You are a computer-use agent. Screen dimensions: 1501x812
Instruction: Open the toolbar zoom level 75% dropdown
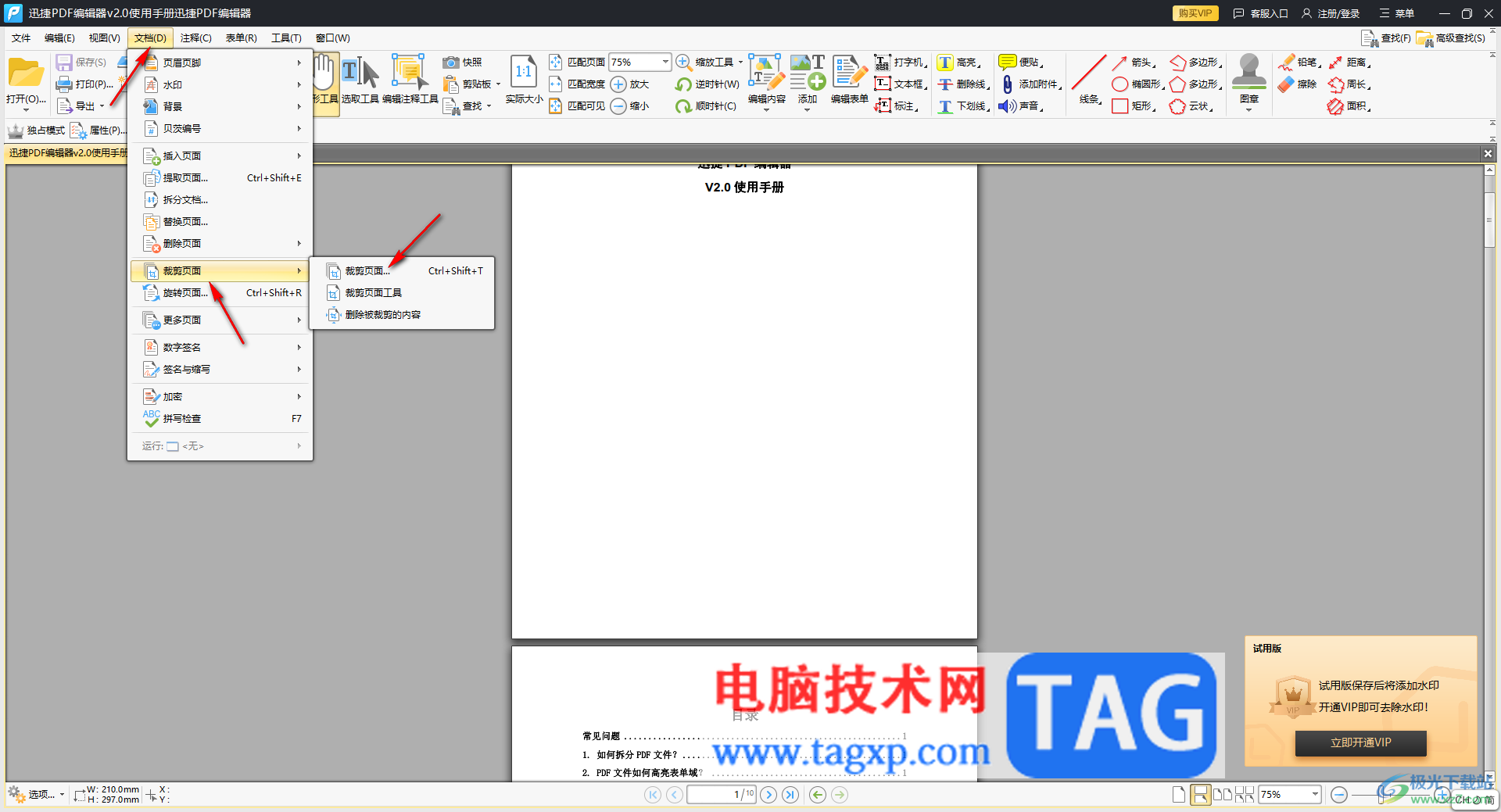click(x=665, y=62)
